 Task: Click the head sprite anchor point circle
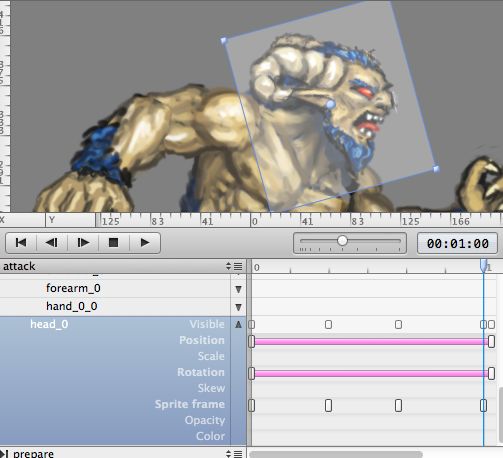click(330, 105)
